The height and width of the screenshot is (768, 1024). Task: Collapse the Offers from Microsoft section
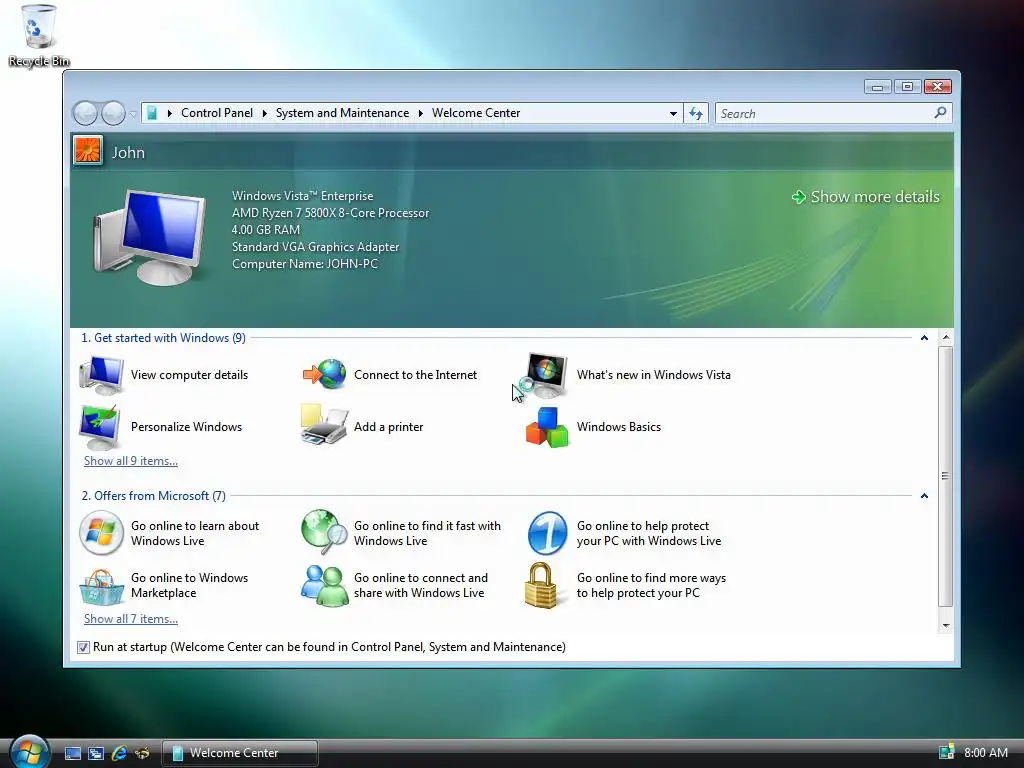coord(924,496)
